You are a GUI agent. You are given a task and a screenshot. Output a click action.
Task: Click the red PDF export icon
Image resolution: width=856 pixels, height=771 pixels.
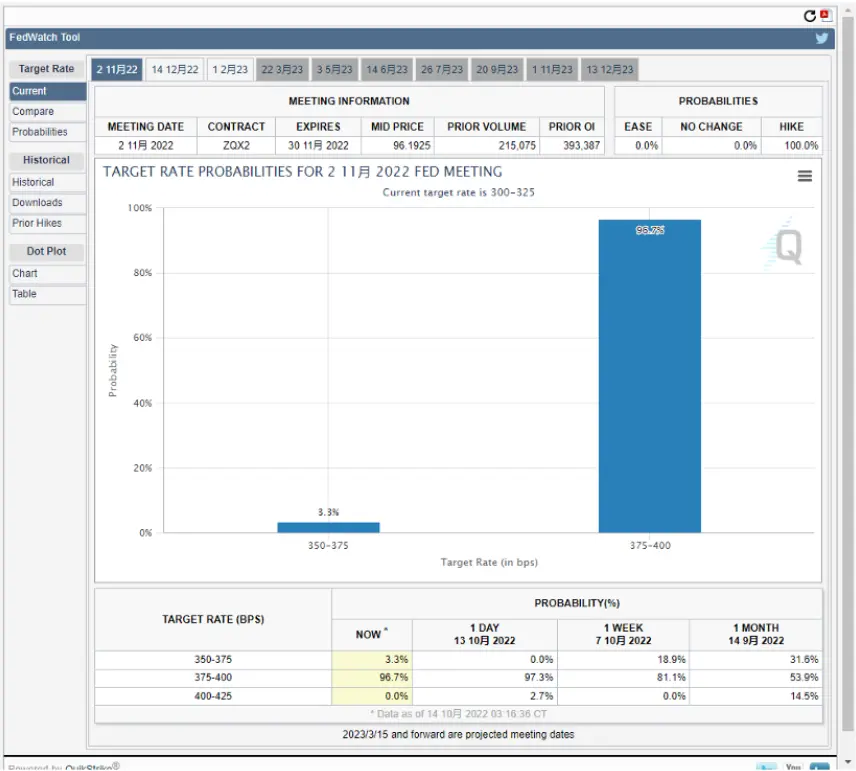point(825,15)
